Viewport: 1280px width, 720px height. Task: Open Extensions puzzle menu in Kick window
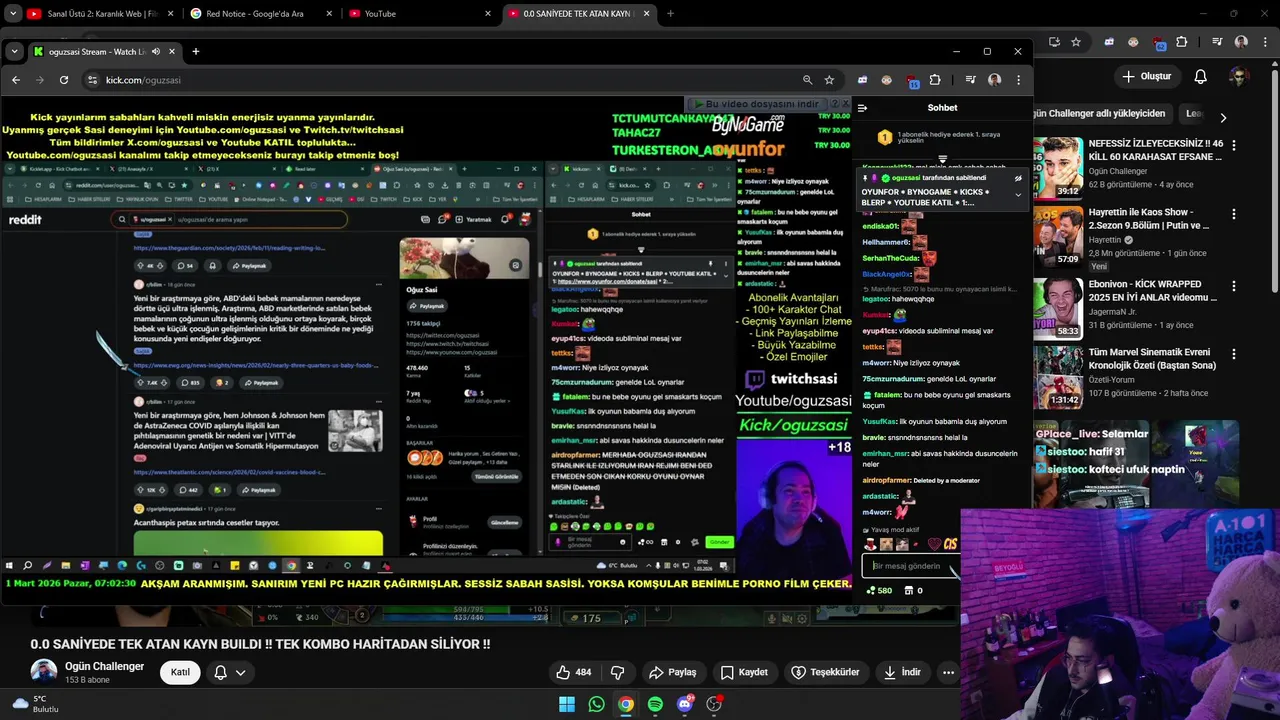pos(935,80)
